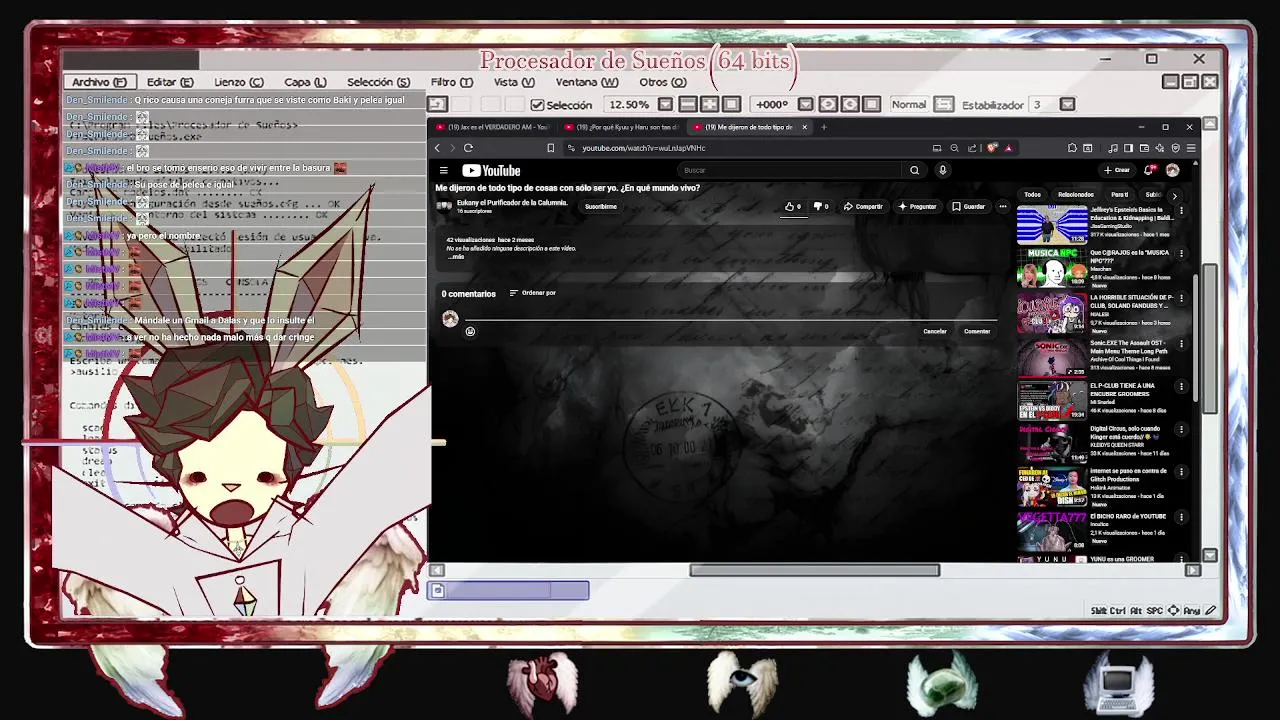The width and height of the screenshot is (1280, 720).
Task: Open the YouTube account avatar
Action: [1172, 170]
